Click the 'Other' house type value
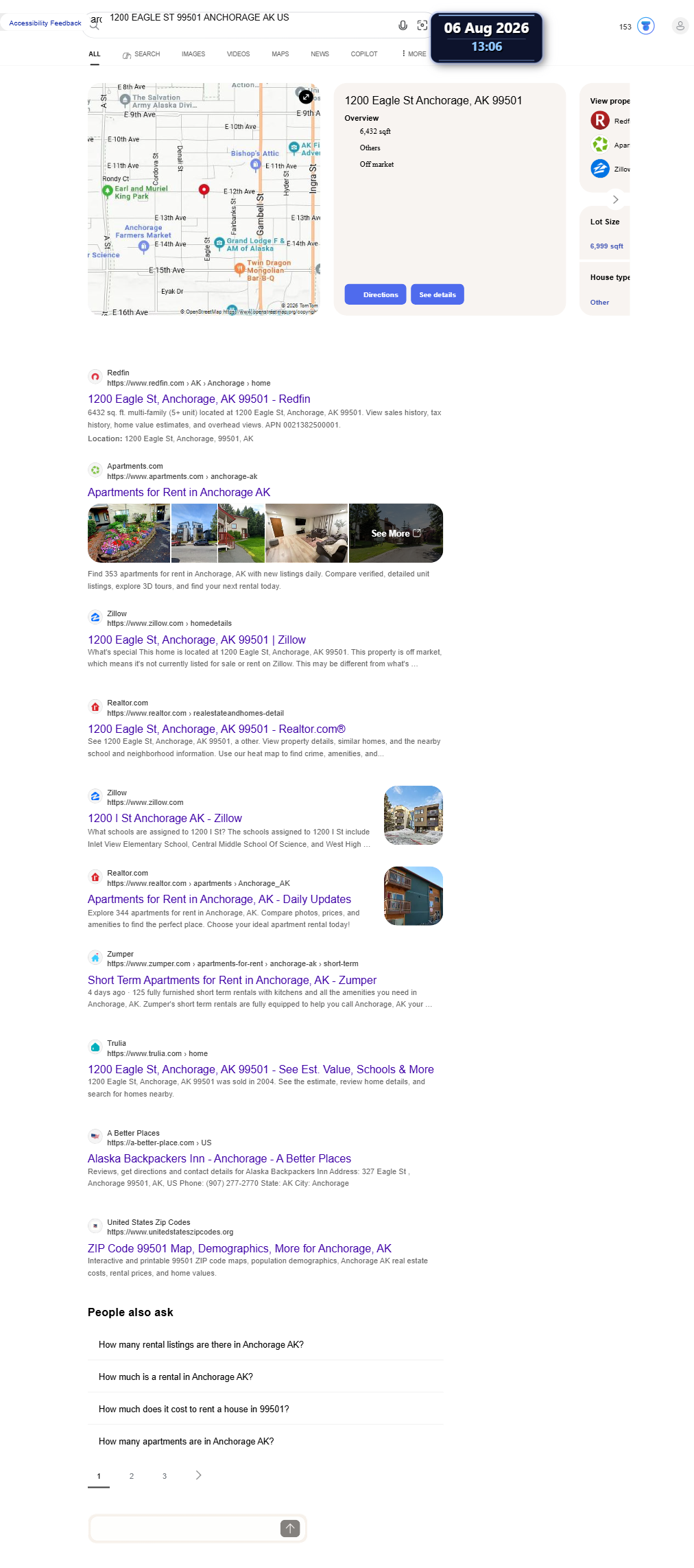 point(599,302)
